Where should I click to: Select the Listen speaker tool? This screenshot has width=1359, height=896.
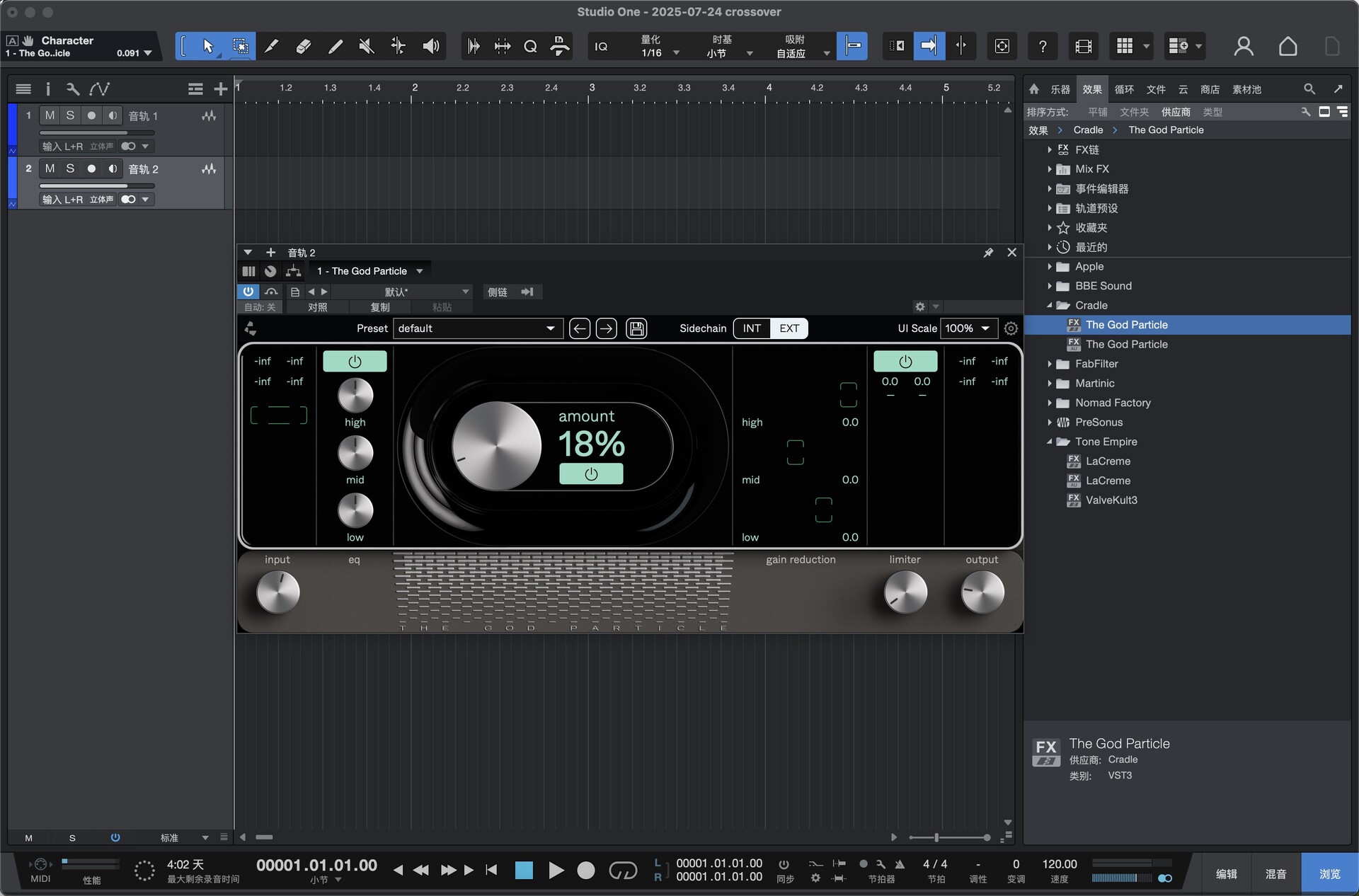coord(430,47)
